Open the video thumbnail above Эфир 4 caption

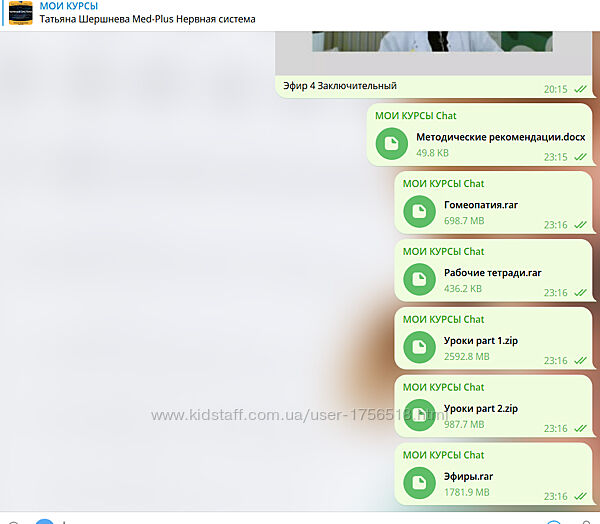[x=434, y=35]
